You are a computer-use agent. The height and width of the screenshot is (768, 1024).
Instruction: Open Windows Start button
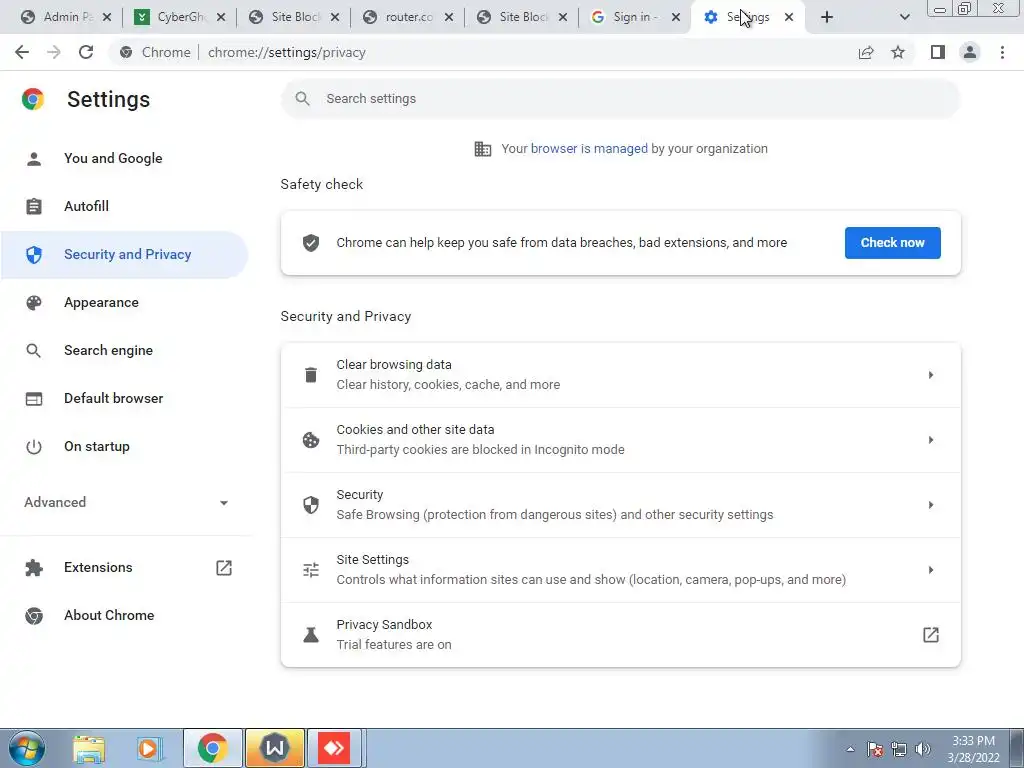[27, 748]
